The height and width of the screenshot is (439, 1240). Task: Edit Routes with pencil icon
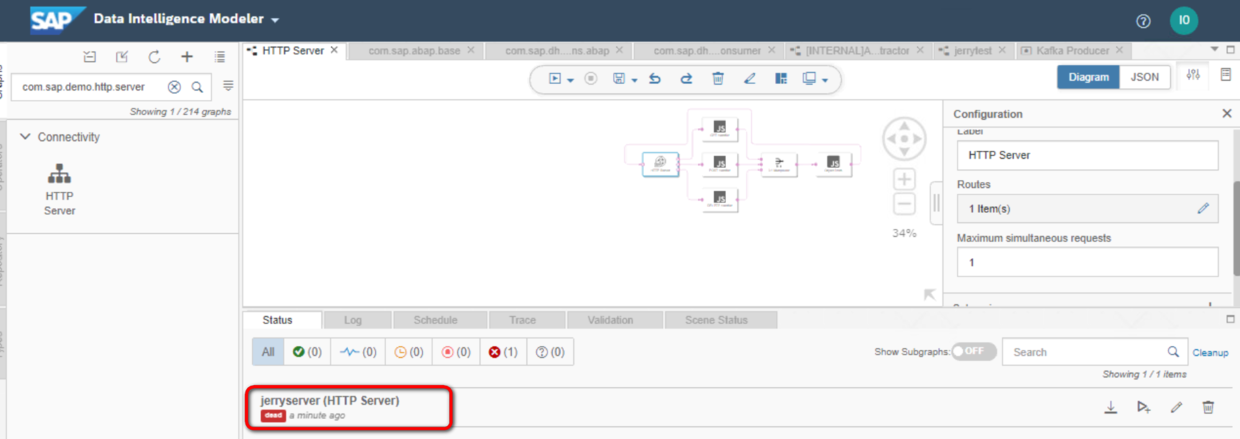pos(1203,208)
